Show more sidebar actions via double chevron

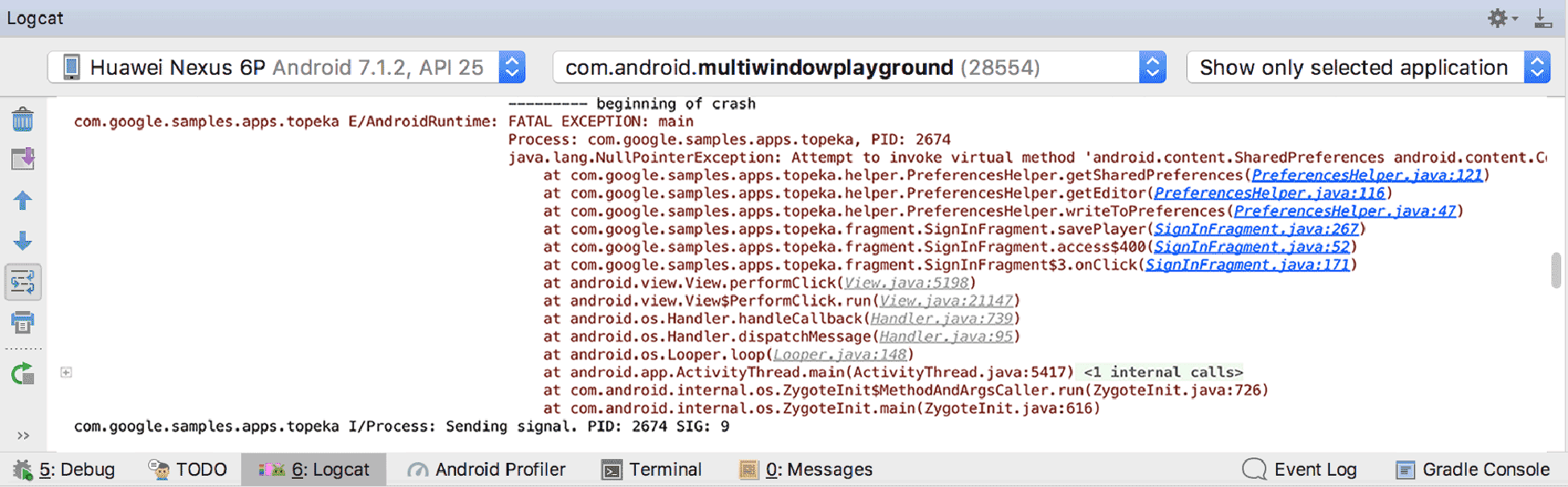[x=23, y=436]
